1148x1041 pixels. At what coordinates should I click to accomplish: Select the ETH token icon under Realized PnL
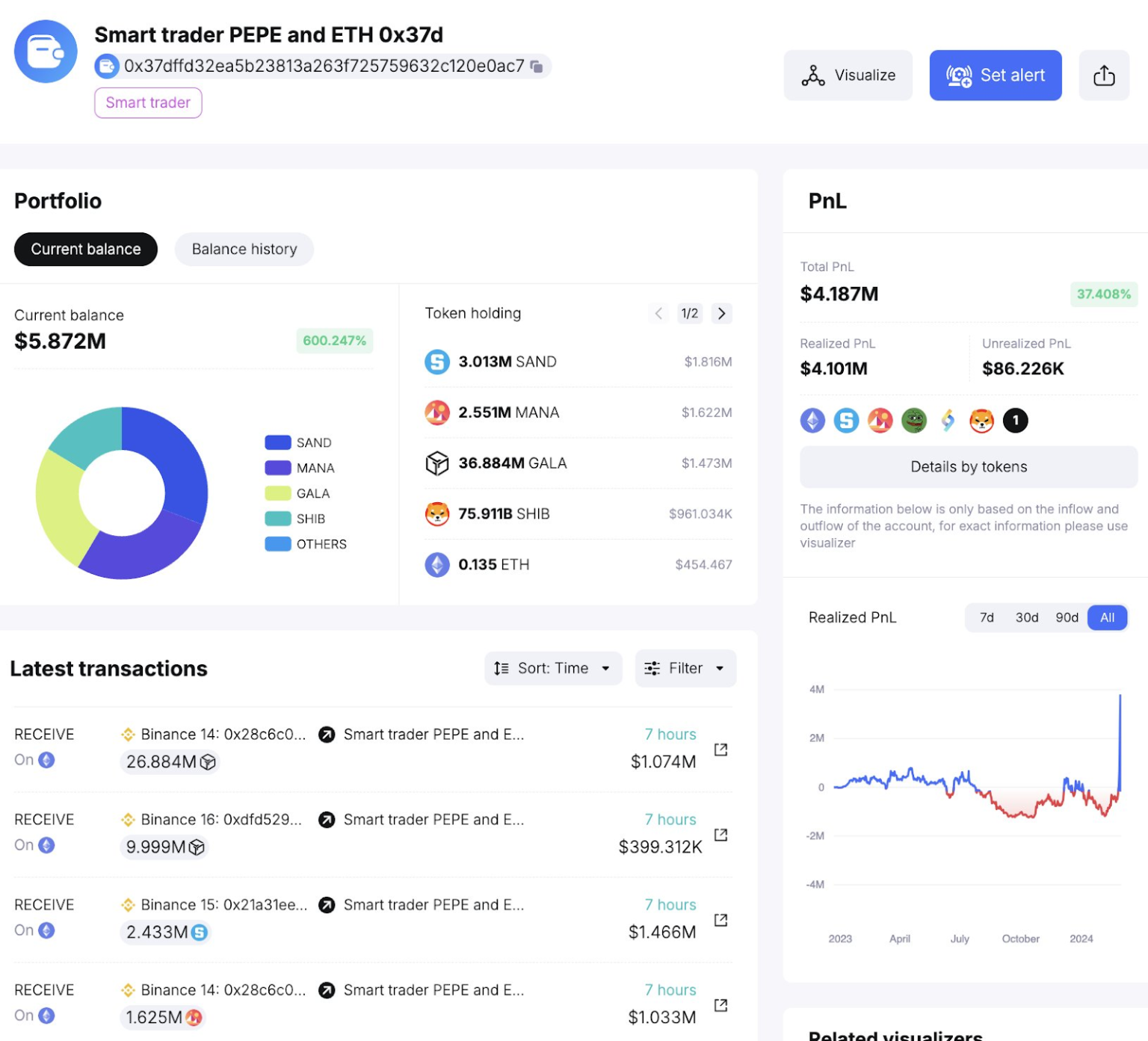pyautogui.click(x=812, y=421)
